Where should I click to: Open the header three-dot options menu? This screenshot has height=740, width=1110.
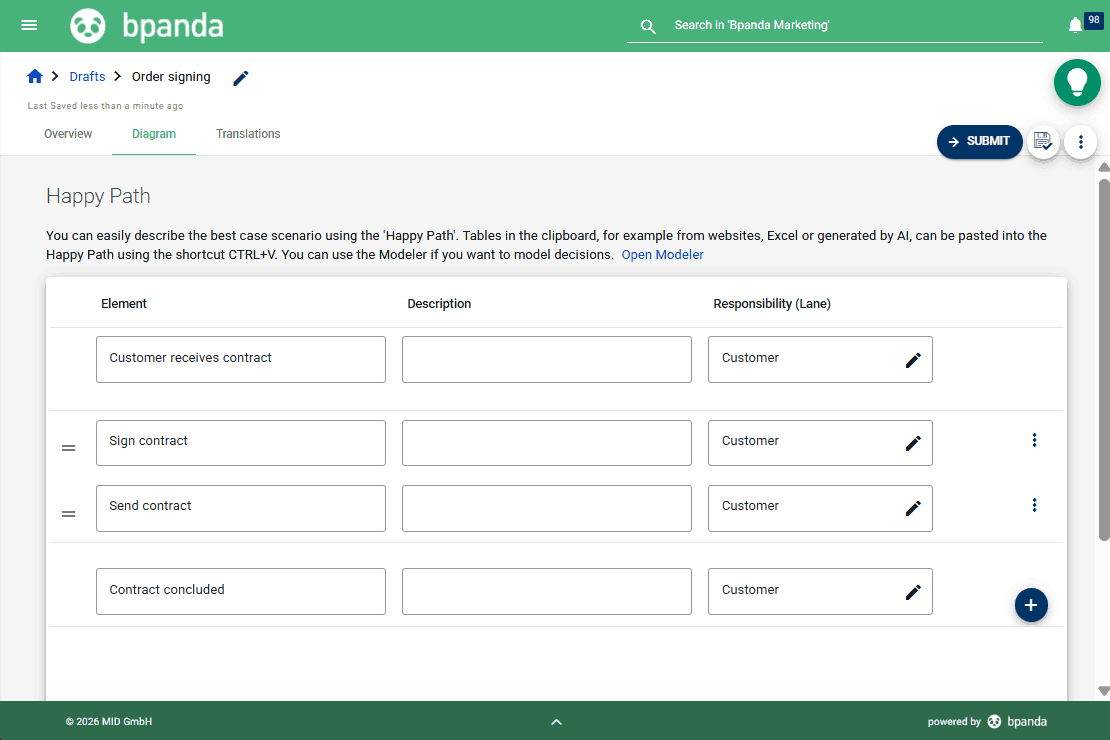[x=1080, y=141]
